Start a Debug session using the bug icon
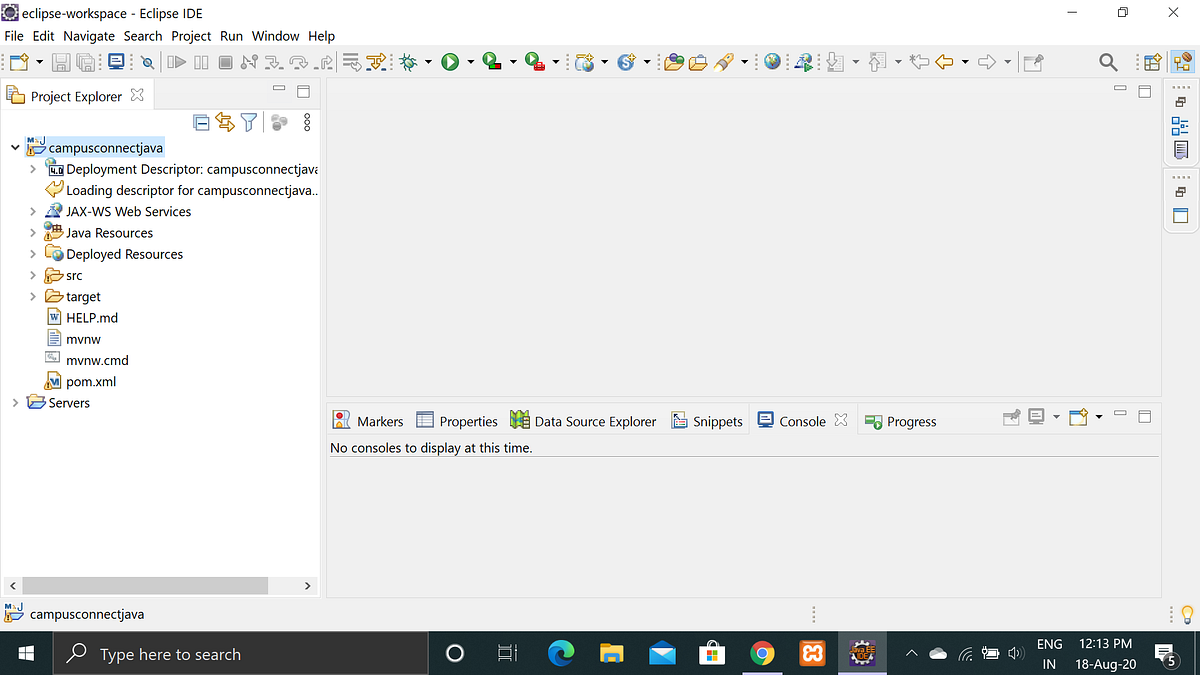This screenshot has height=675, width=1200. [x=408, y=62]
